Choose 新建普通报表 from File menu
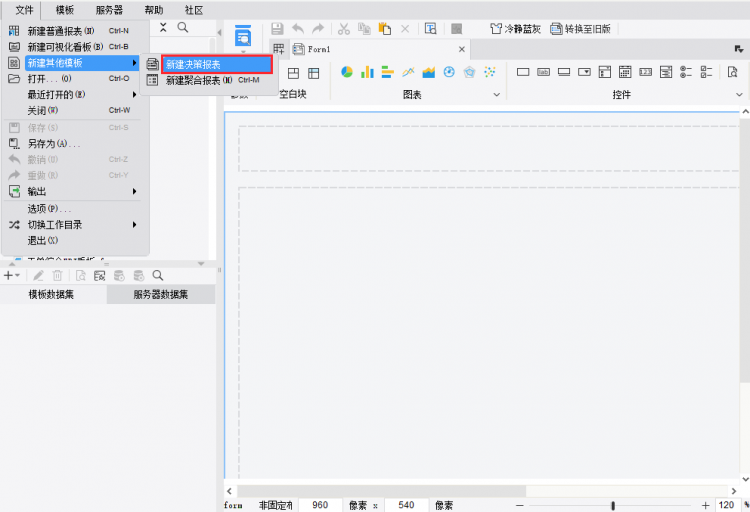The height and width of the screenshot is (512, 750). 72,31
